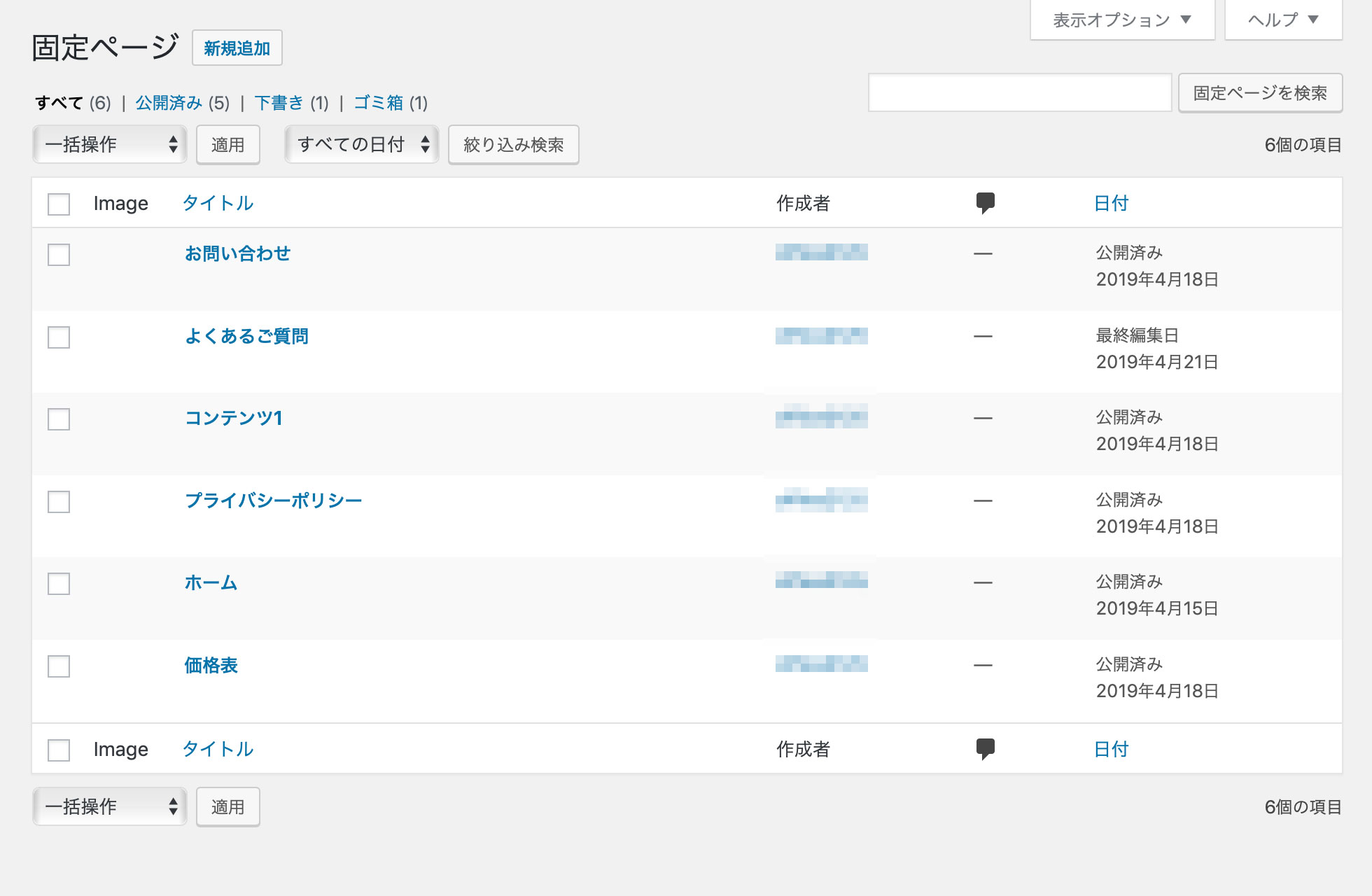View the ゴミ箱 trash pages
The image size is (1372, 896).
coord(378,103)
